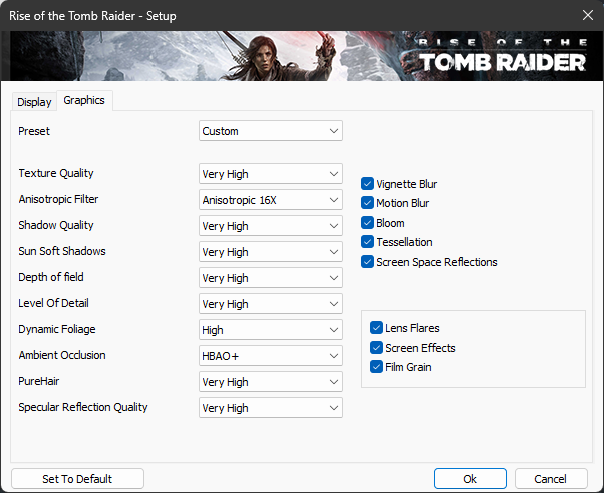This screenshot has width=604, height=493.
Task: Close the Setup window
Action: tap(588, 15)
